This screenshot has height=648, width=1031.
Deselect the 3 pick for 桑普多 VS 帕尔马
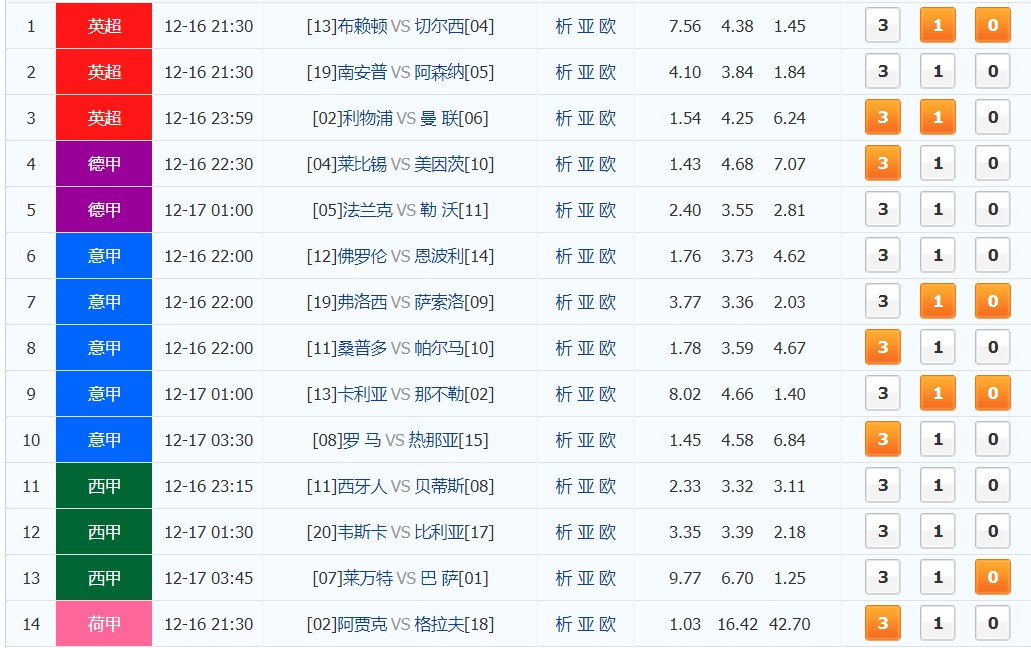point(882,347)
